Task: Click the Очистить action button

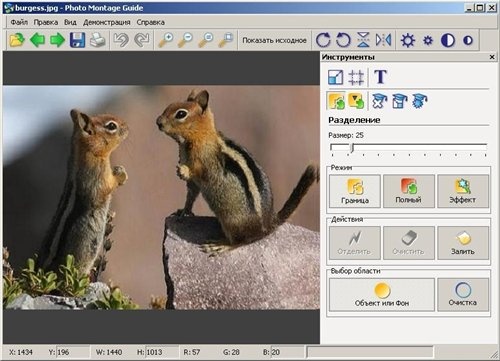Action: click(409, 243)
